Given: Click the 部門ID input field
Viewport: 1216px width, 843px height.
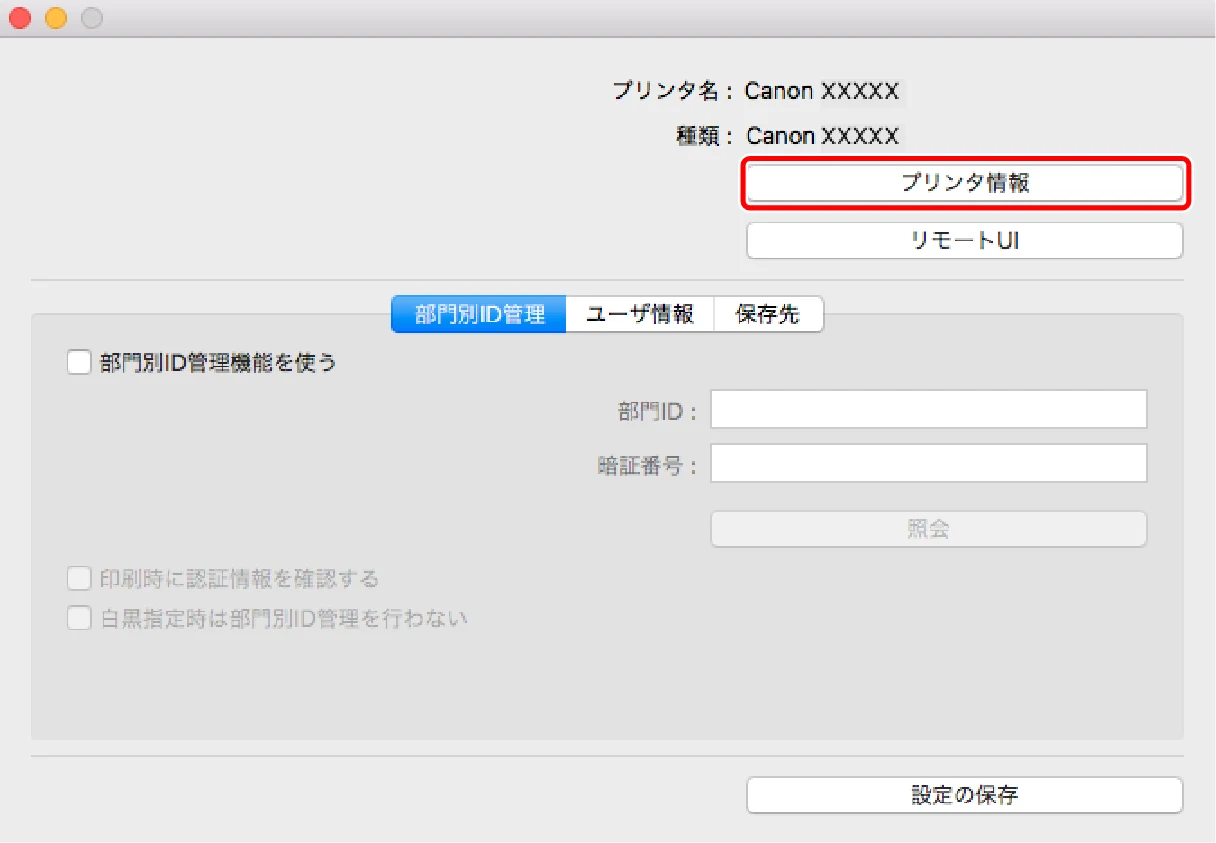Looking at the screenshot, I should 929,410.
